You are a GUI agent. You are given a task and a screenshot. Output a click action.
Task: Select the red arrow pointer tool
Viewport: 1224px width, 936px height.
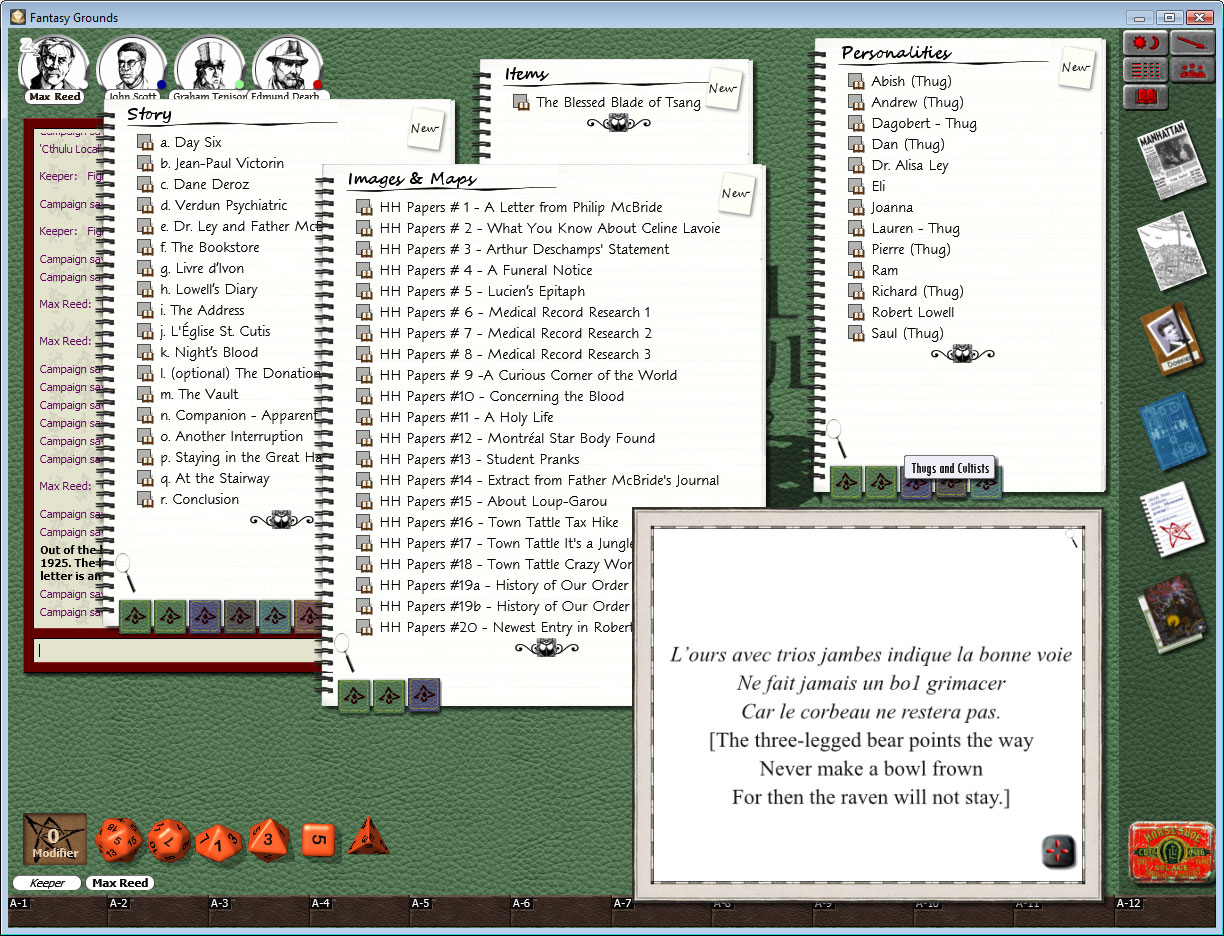tap(1192, 42)
